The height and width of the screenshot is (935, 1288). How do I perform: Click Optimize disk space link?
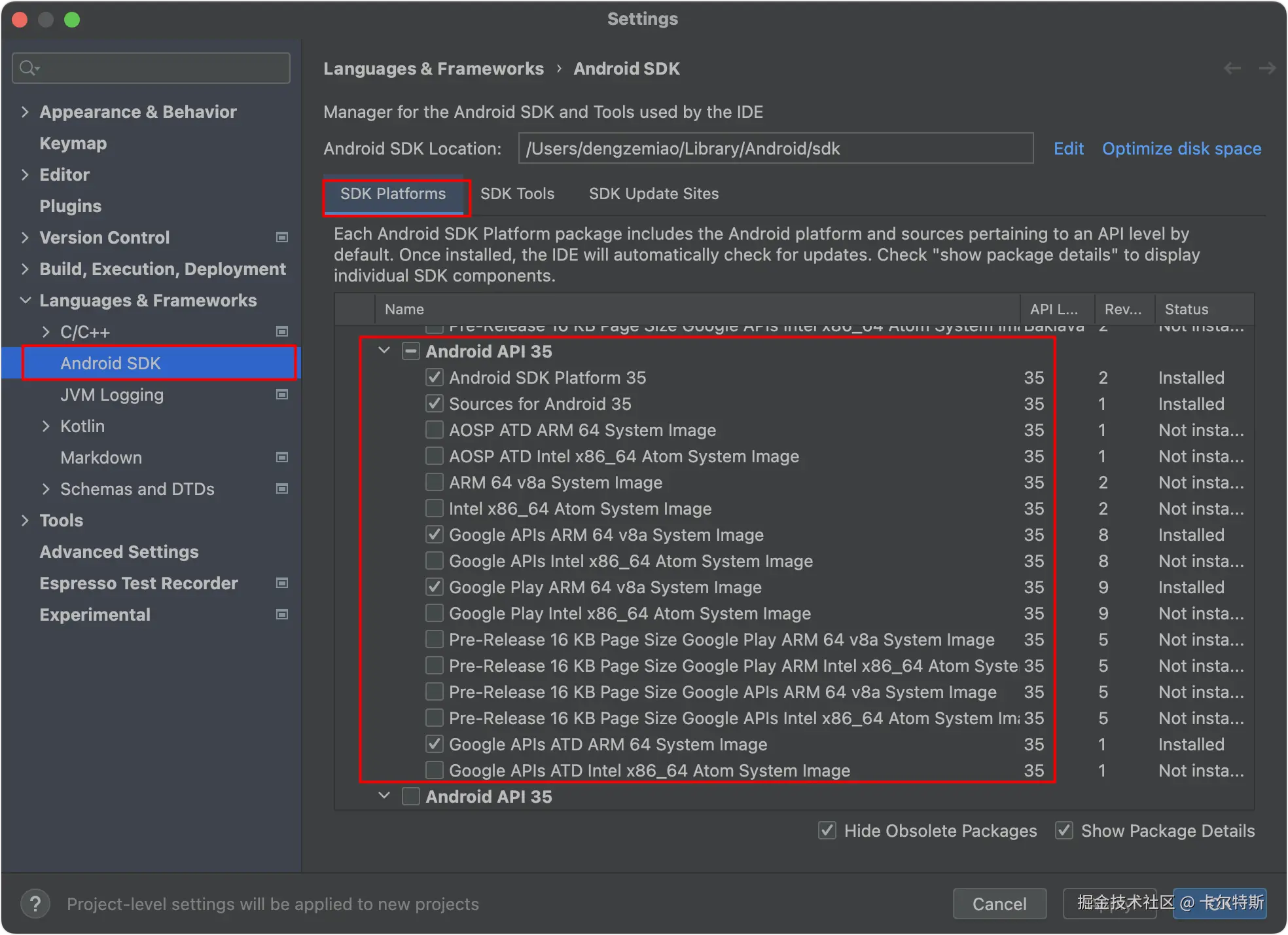pos(1181,149)
